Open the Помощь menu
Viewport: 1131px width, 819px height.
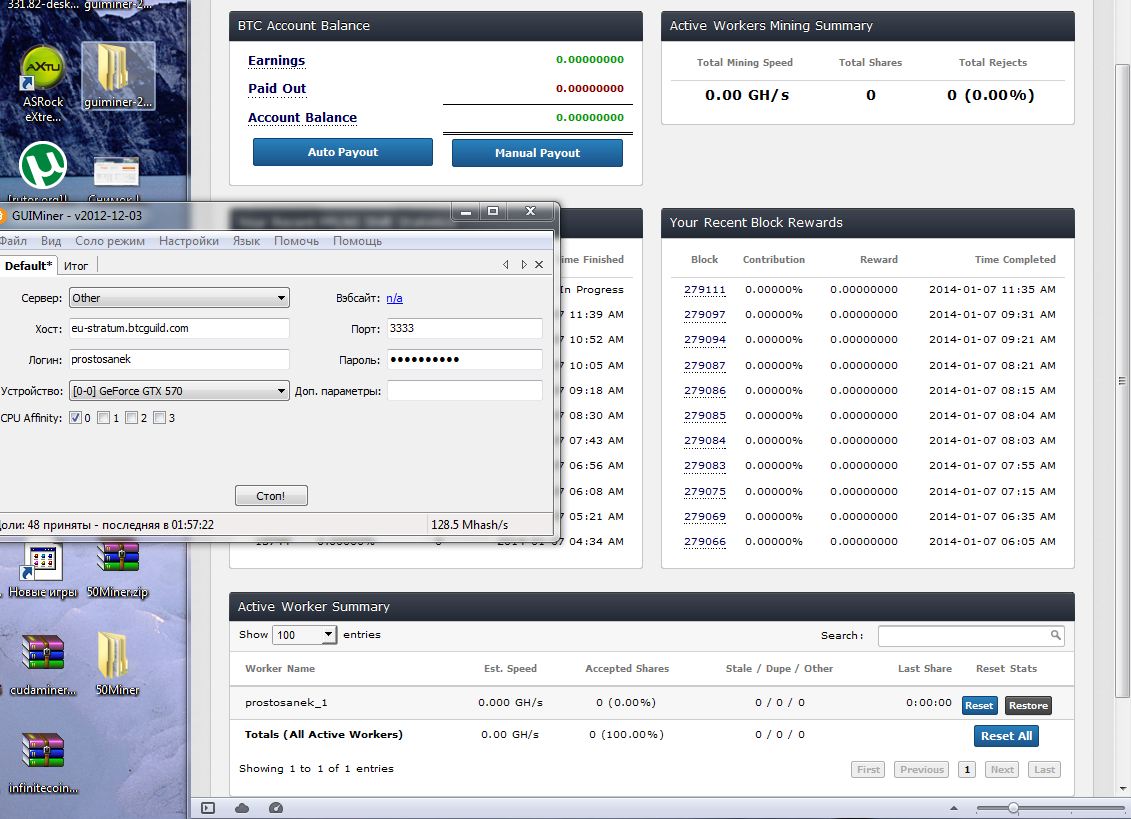pyautogui.click(x=357, y=241)
